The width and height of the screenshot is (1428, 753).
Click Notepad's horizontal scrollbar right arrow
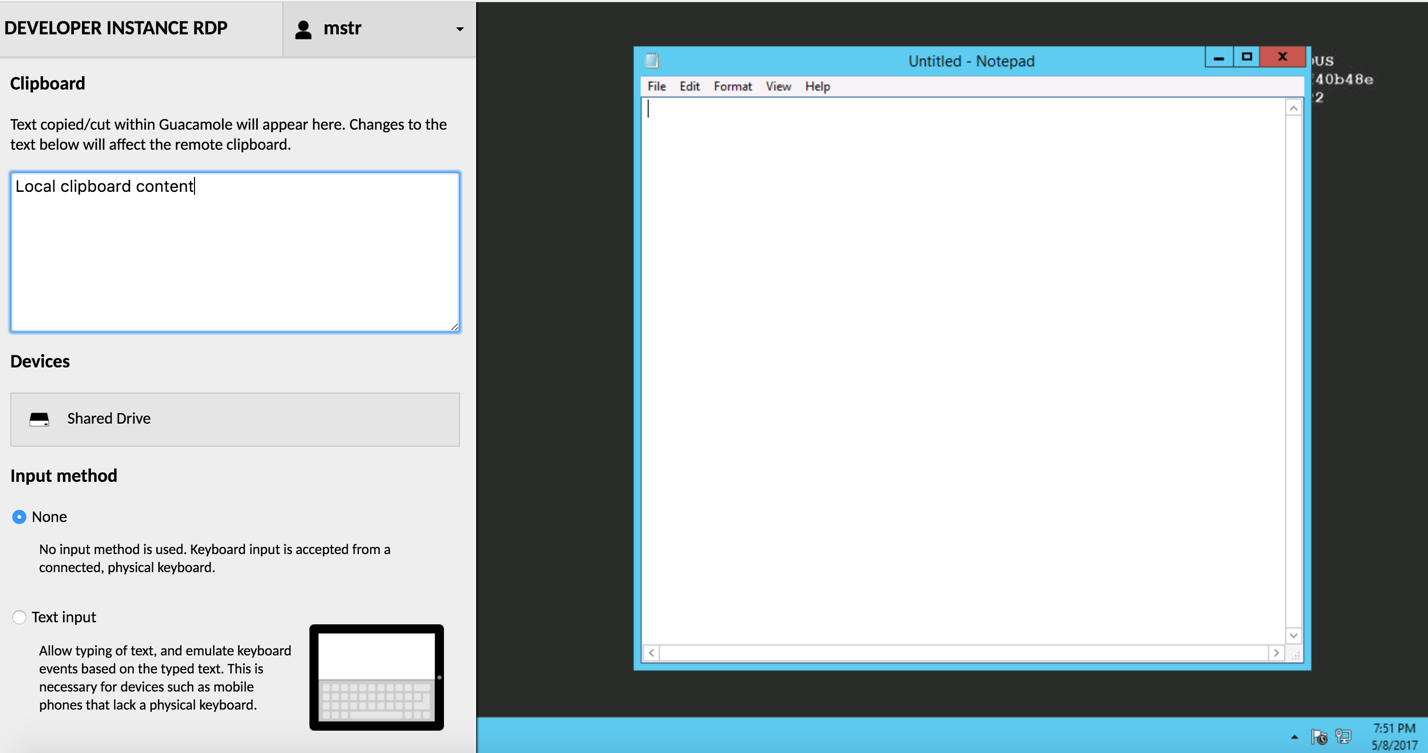coord(1277,652)
